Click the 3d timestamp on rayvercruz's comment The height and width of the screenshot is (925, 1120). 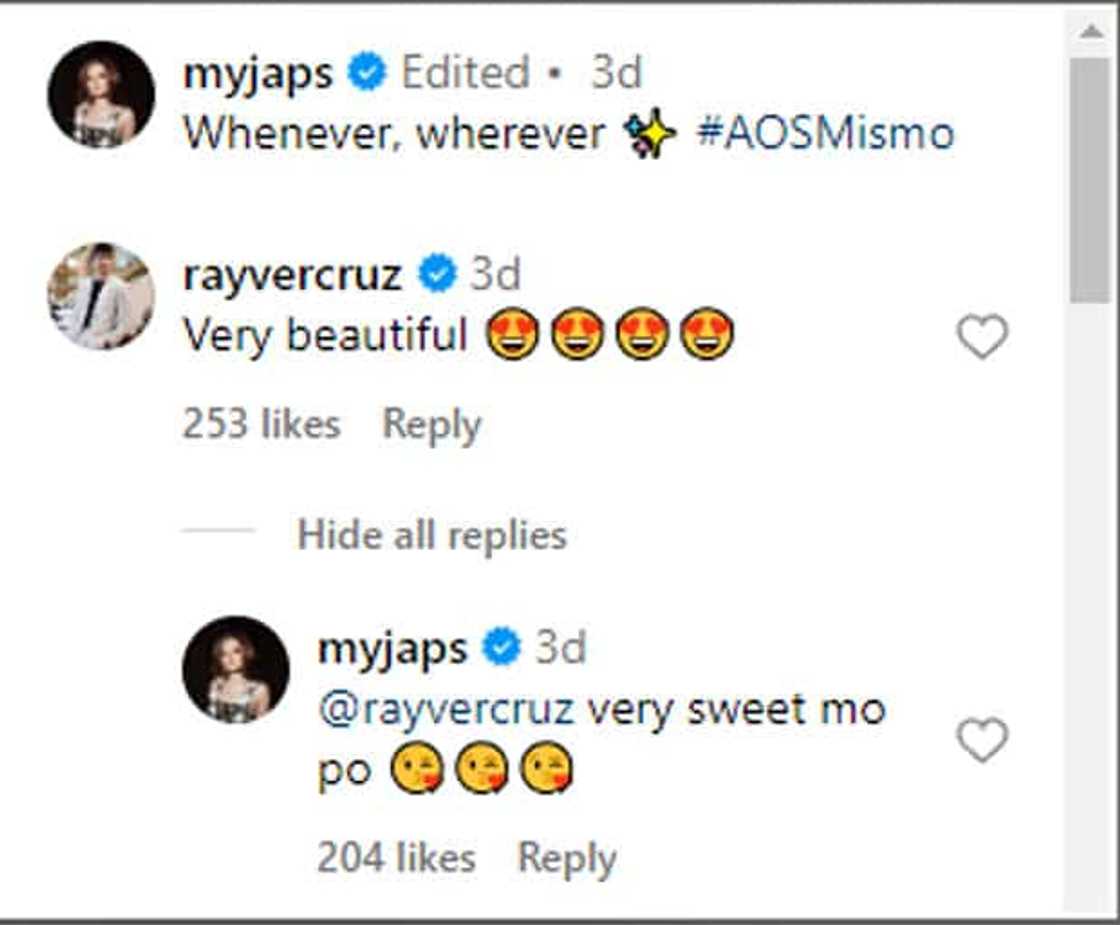(495, 274)
